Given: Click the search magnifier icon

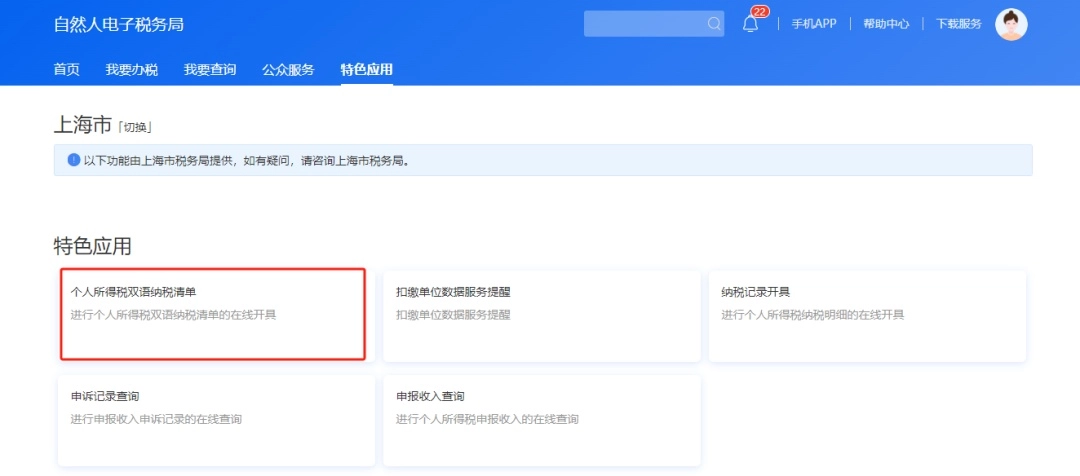Looking at the screenshot, I should tap(714, 24).
